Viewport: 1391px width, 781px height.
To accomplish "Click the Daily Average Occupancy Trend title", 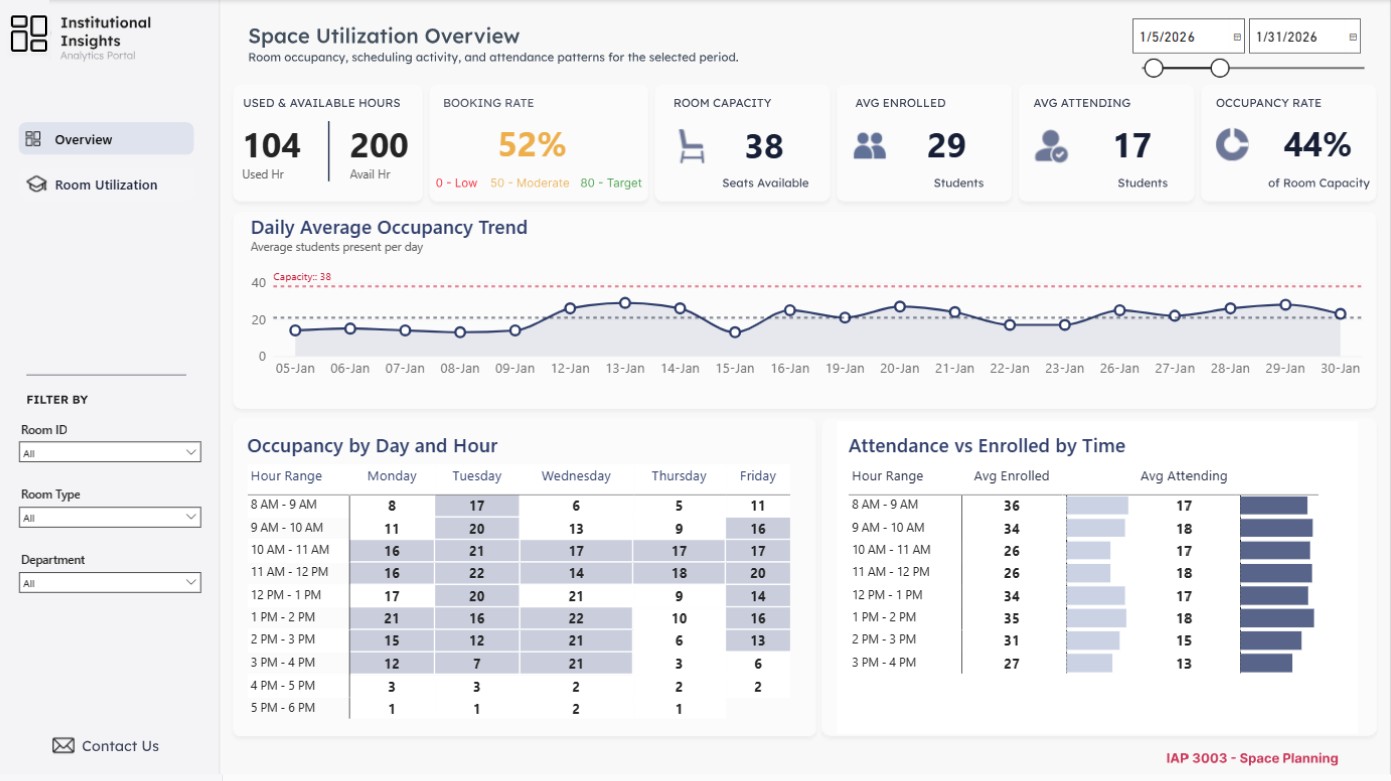I will pyautogui.click(x=389, y=227).
